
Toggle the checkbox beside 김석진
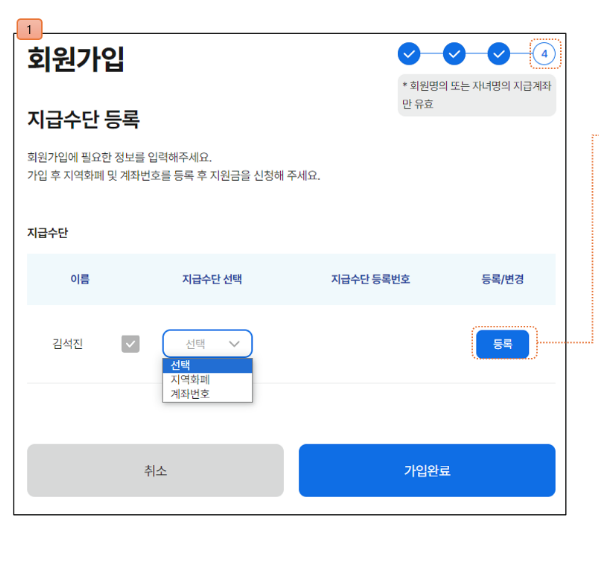(x=130, y=344)
